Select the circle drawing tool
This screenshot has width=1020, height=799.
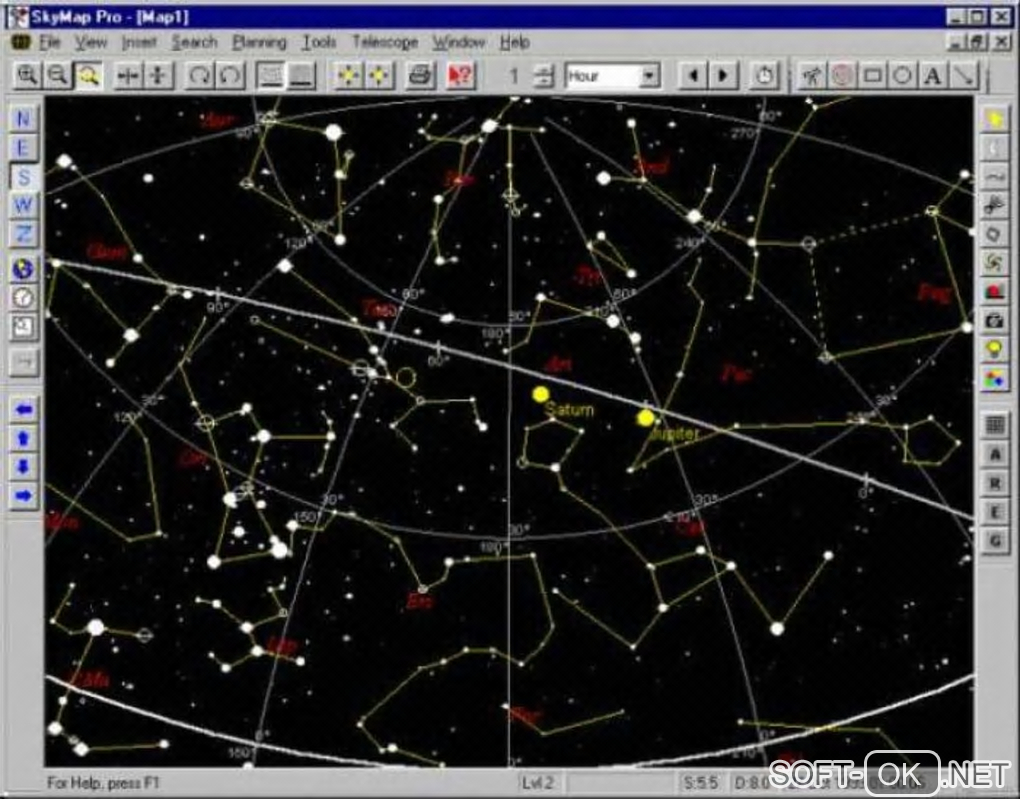point(903,75)
